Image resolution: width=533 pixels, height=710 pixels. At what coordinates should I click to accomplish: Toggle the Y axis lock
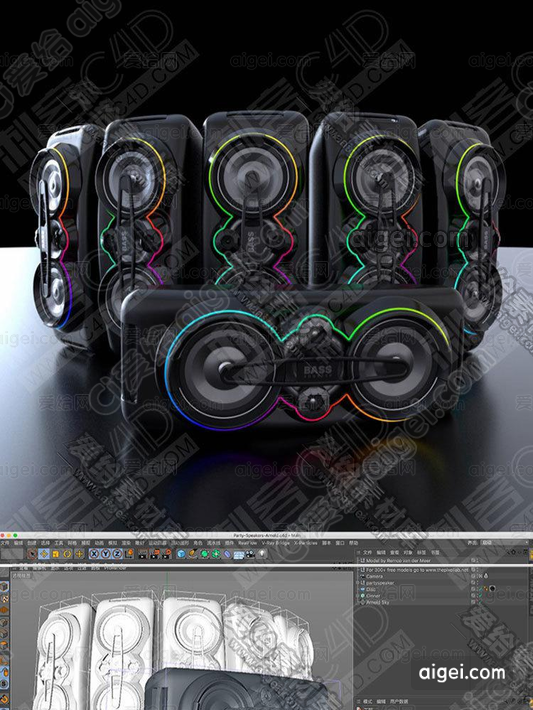tap(106, 554)
